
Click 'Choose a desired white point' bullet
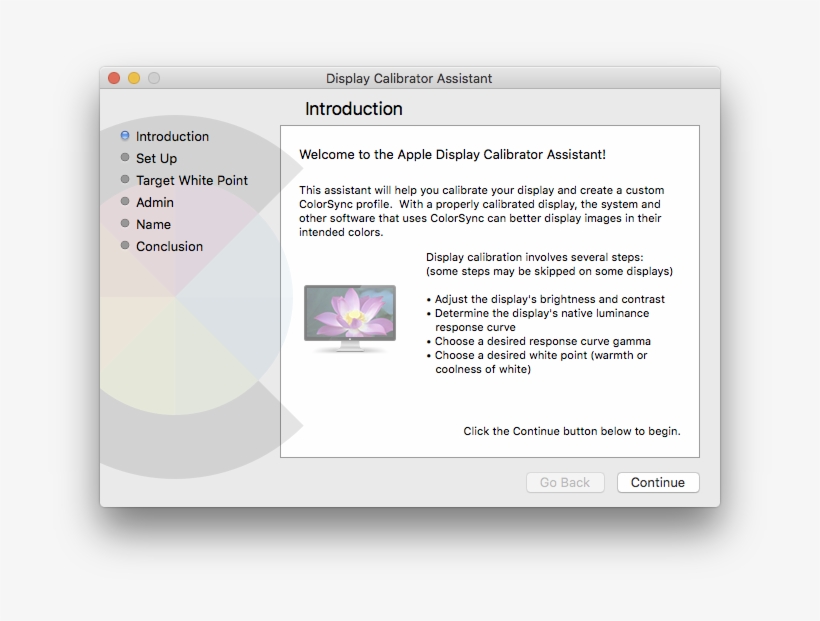(537, 362)
